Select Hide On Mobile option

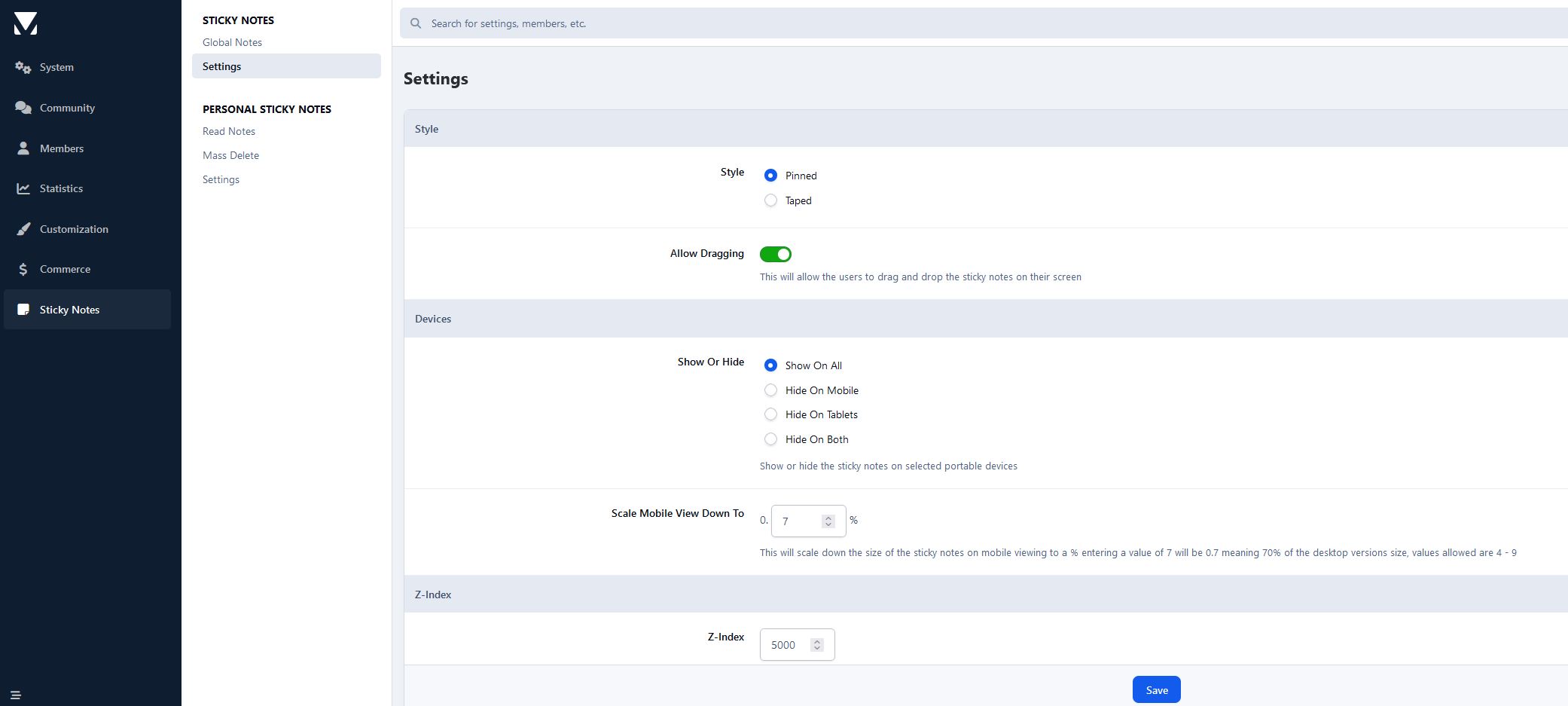[x=770, y=390]
